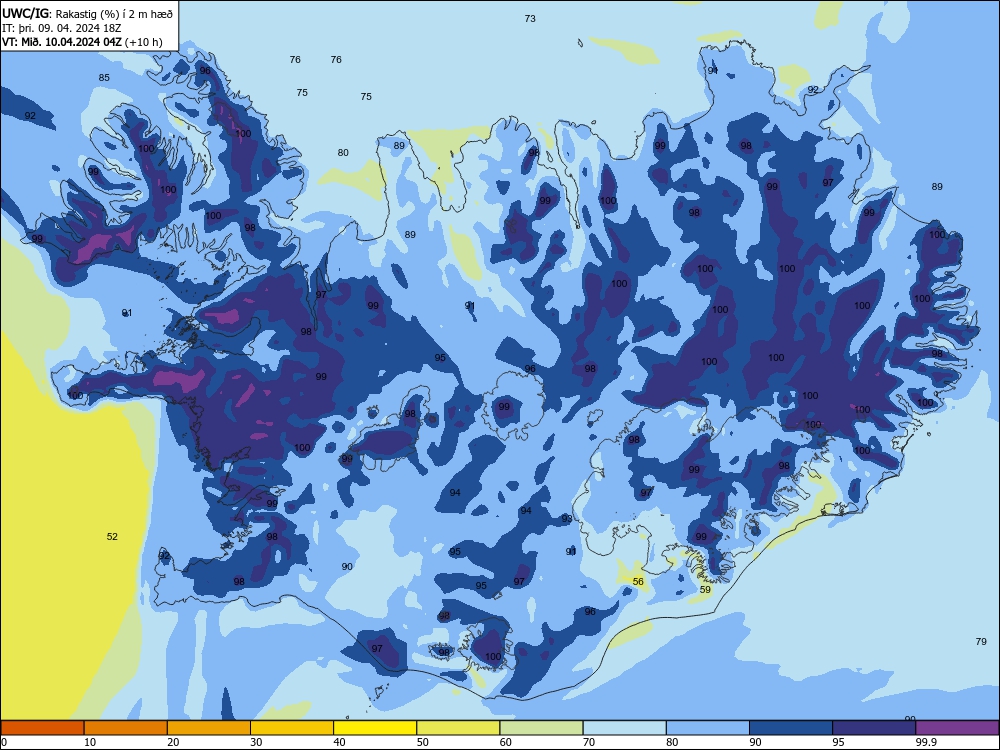Select the orange 10–20 legend color band
Screen dimensions: 1000x750
[x=126, y=728]
